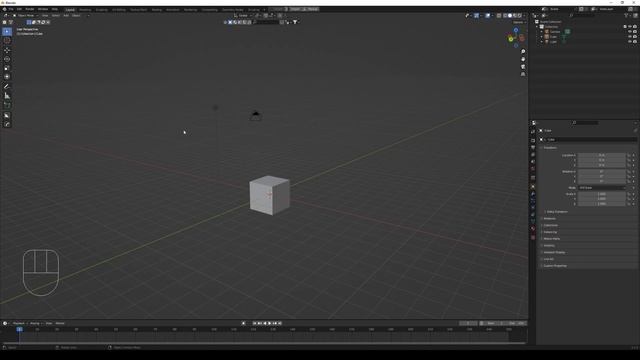Toggle viewport overlays button
The image size is (640, 360).
click(488, 16)
